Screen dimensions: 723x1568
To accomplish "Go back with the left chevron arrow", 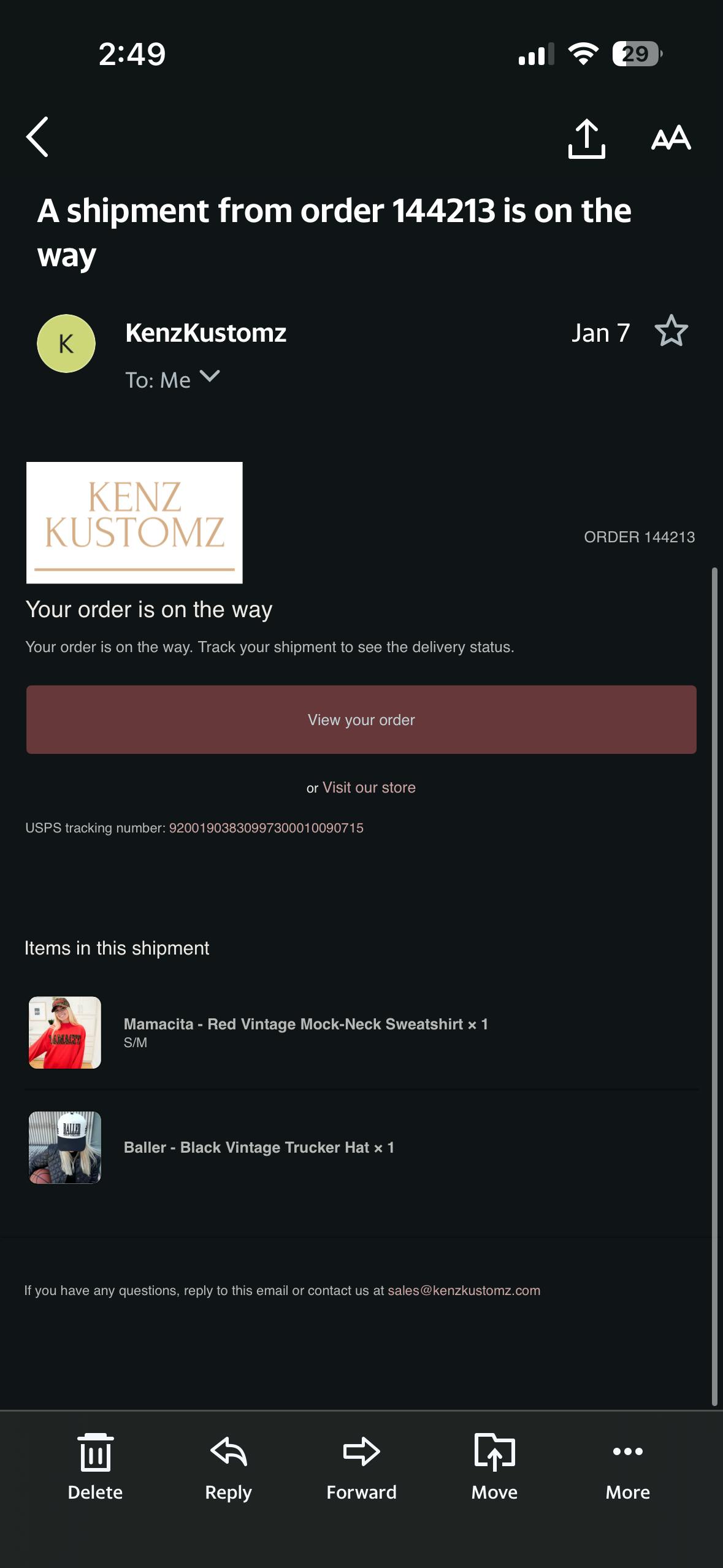I will coord(37,137).
